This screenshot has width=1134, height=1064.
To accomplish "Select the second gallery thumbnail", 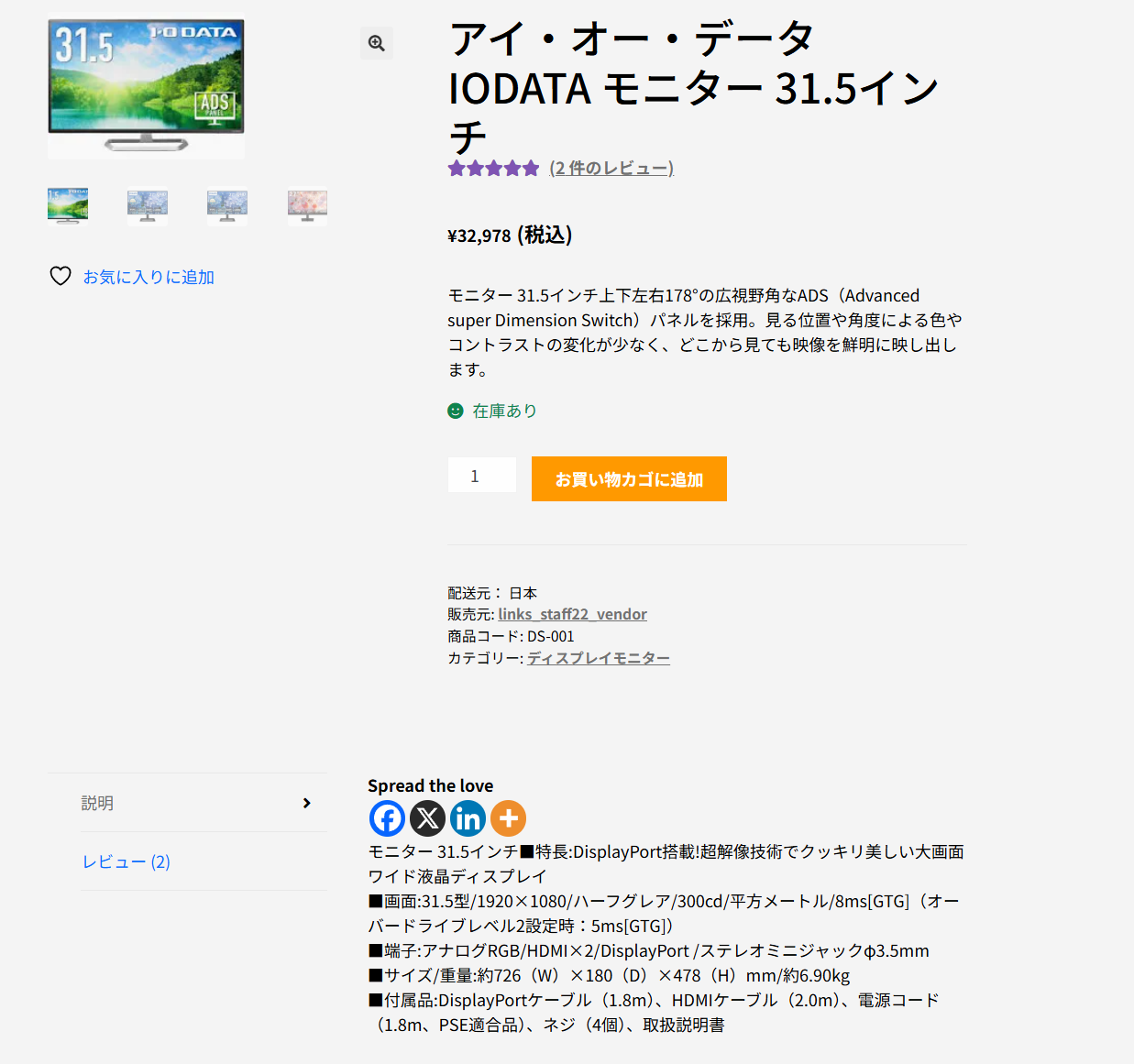I will click(x=148, y=206).
